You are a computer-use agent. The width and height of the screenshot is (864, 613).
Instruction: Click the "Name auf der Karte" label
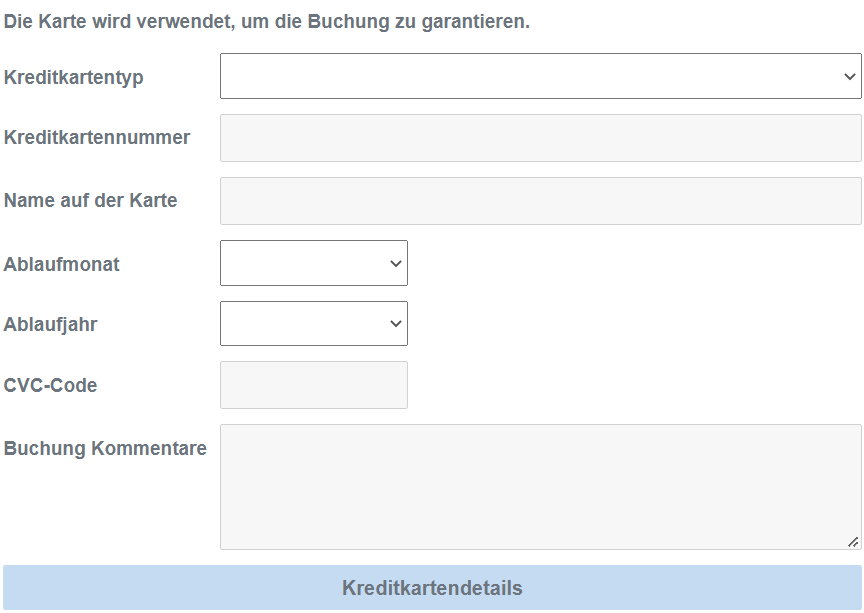91,200
